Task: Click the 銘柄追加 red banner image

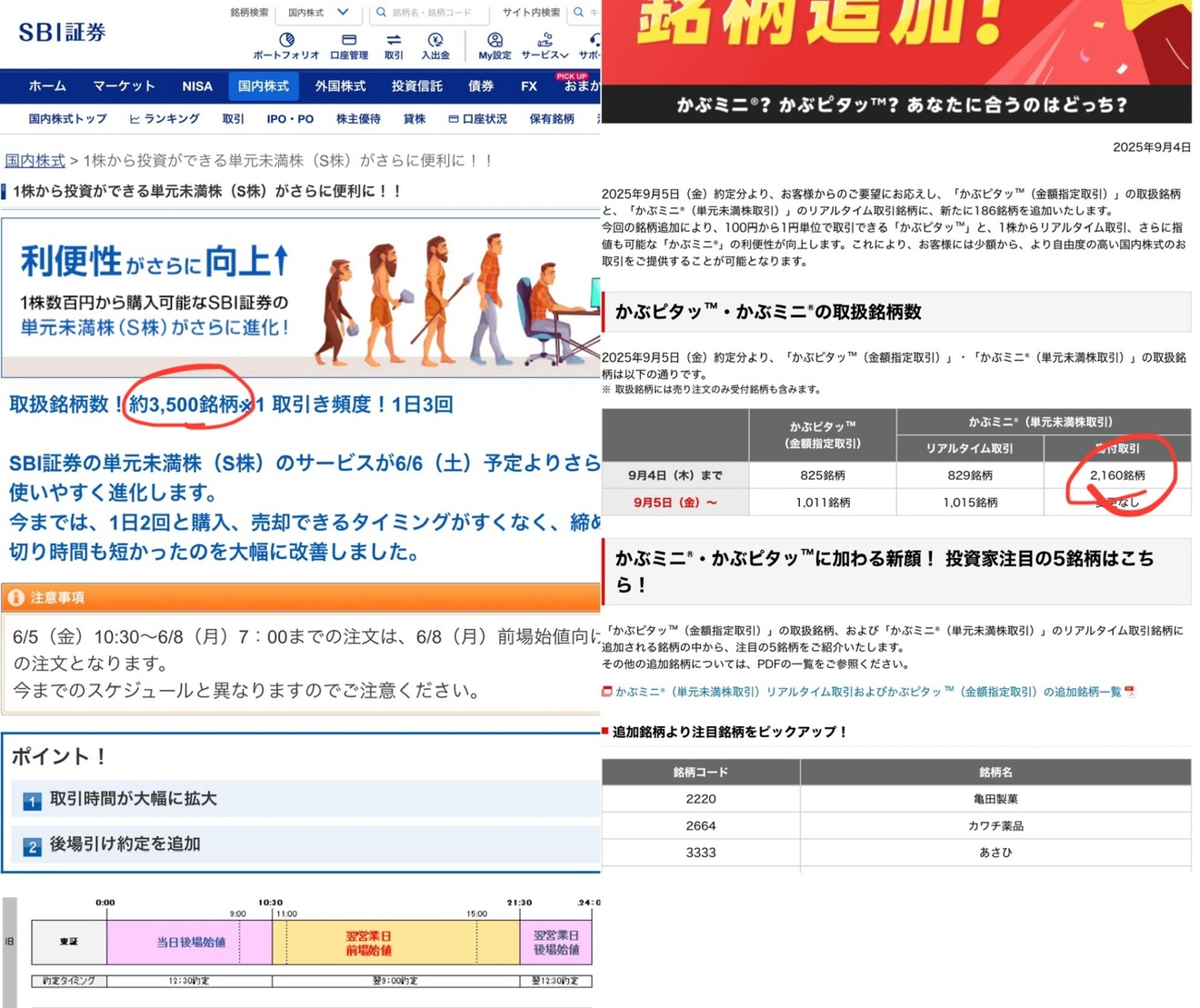Action: coord(896,61)
